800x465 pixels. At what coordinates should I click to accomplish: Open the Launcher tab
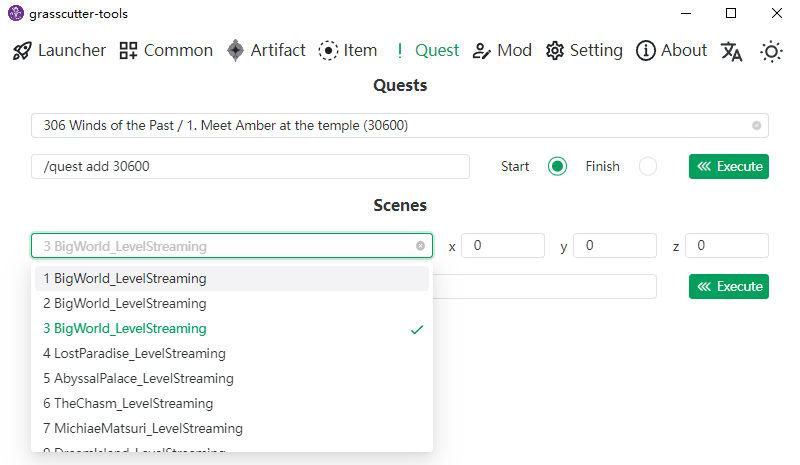[x=59, y=51]
